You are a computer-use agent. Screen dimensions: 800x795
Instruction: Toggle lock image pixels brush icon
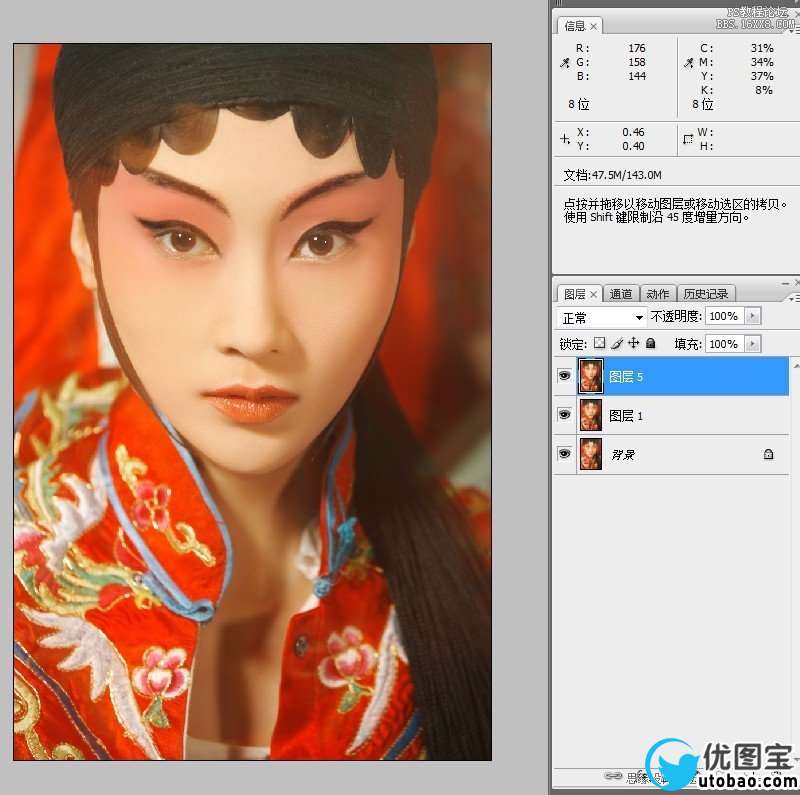[x=617, y=343]
